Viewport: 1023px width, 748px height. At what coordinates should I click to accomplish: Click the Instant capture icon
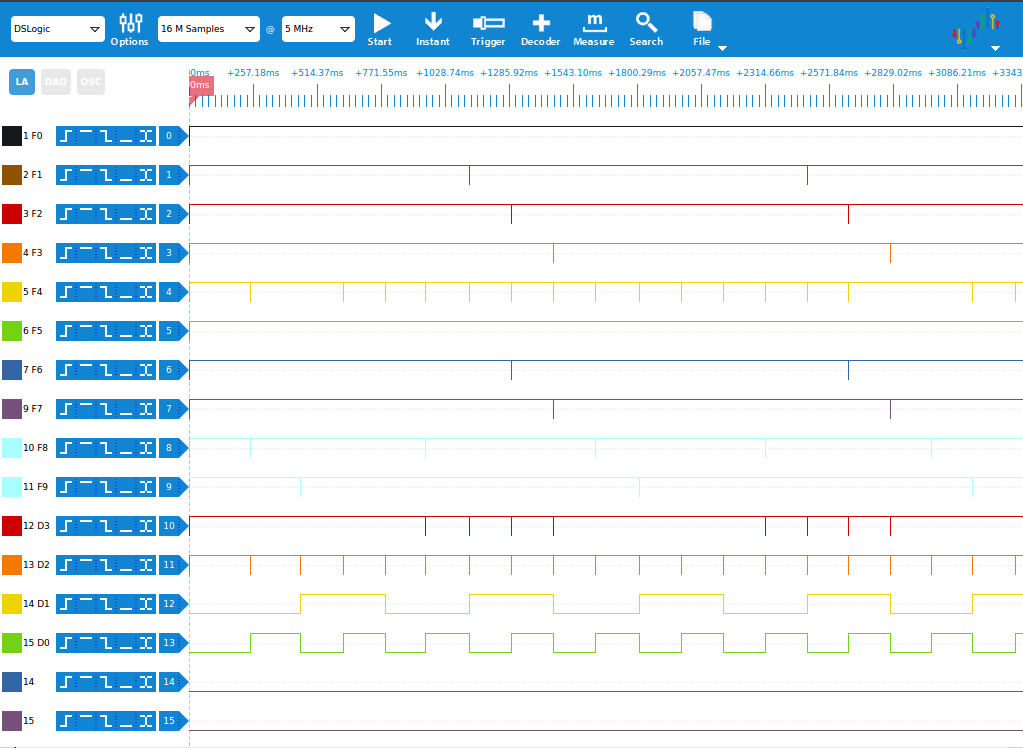(x=433, y=29)
